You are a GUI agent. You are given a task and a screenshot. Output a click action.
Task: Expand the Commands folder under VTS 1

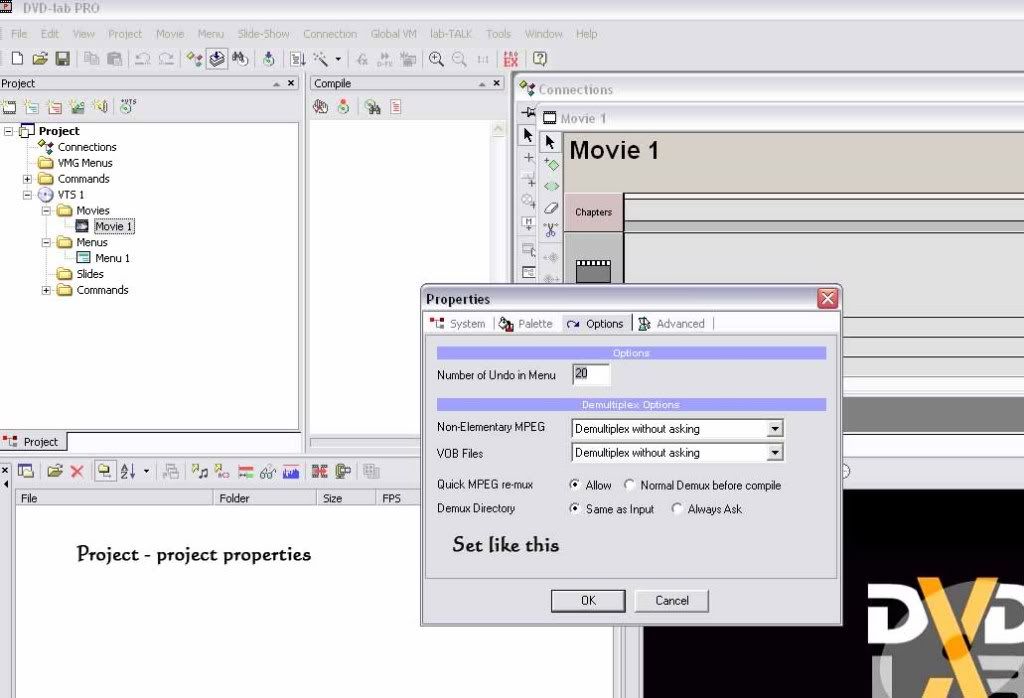[46, 290]
